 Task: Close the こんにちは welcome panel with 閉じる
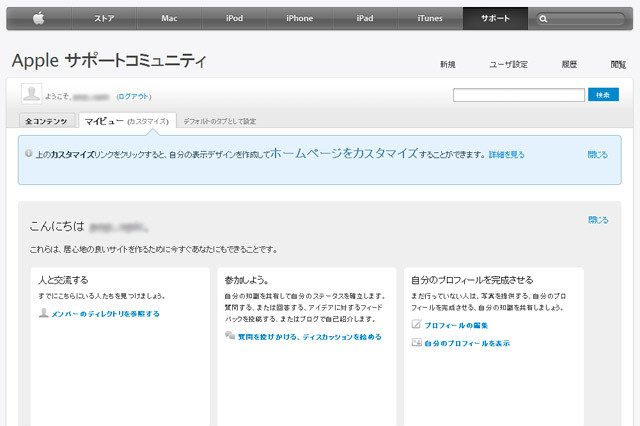pos(598,220)
